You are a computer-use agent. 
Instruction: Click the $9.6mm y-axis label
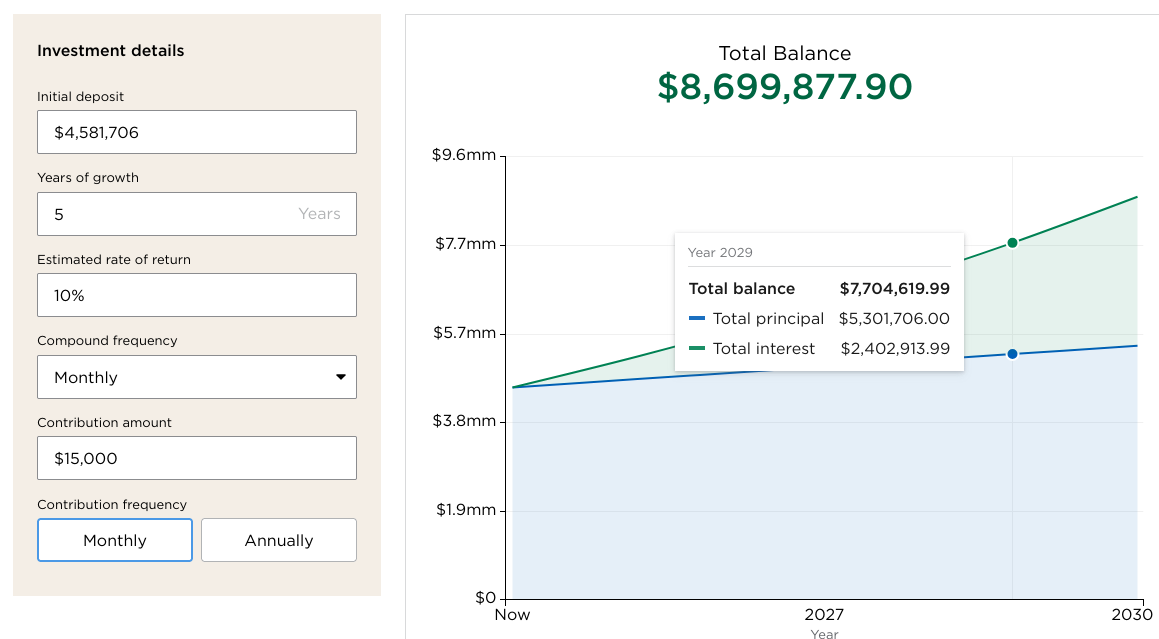[x=464, y=155]
